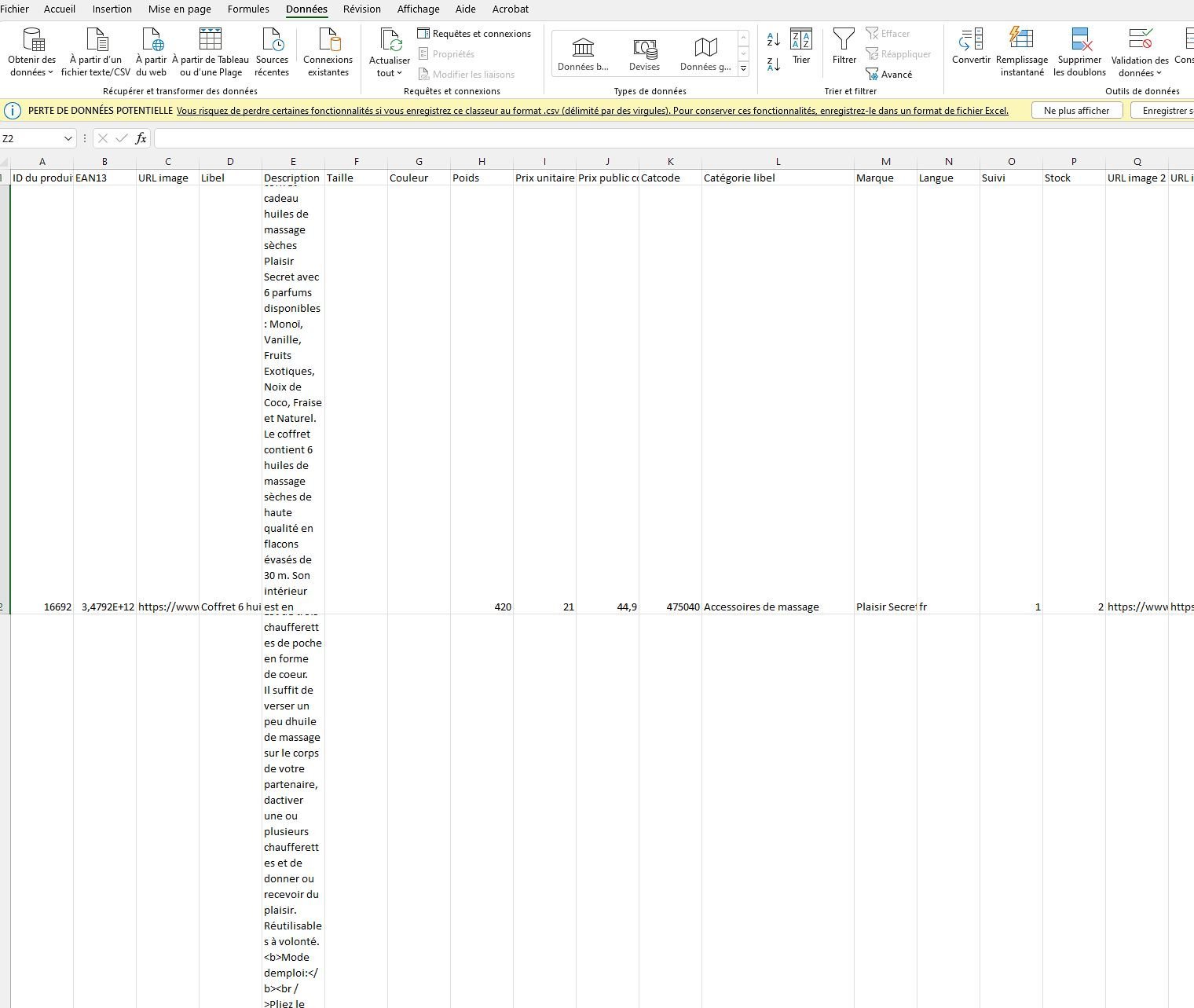Image resolution: width=1194 pixels, height=1008 pixels.
Task: Click inside the formula bar
Action: click(674, 139)
